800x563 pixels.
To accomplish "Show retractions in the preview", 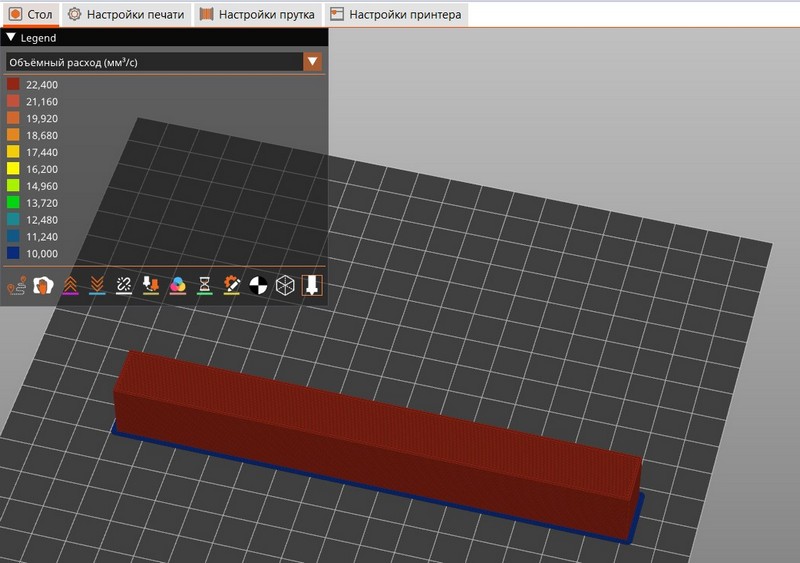I will [70, 286].
